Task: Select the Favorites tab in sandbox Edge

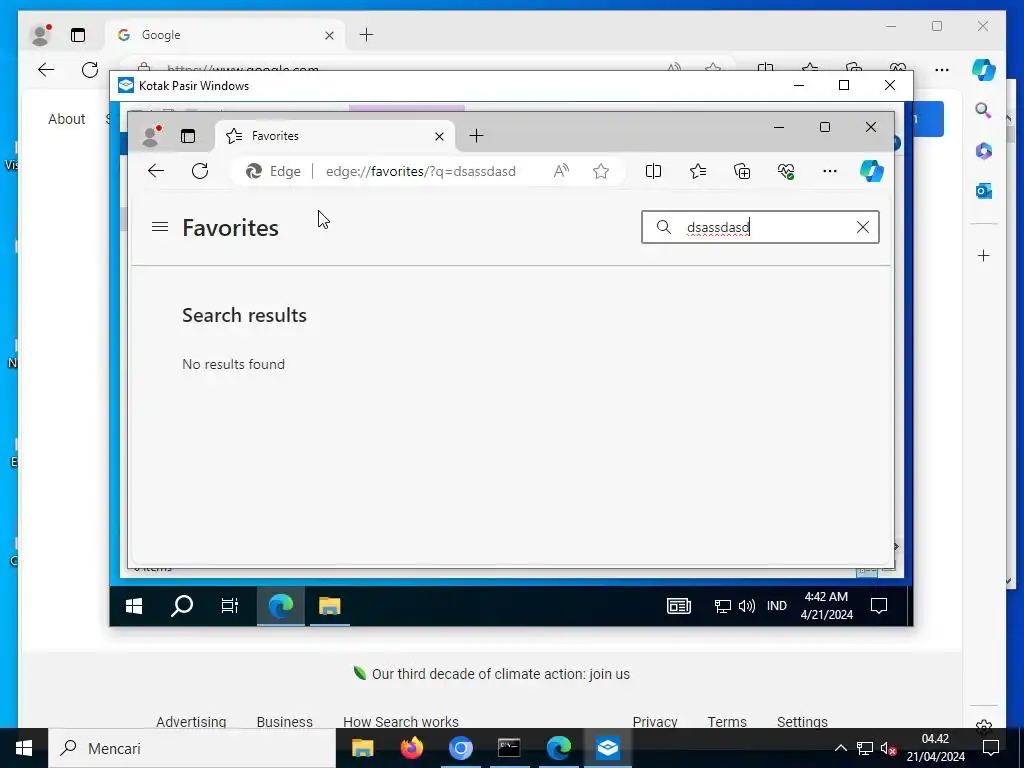Action: click(x=333, y=136)
